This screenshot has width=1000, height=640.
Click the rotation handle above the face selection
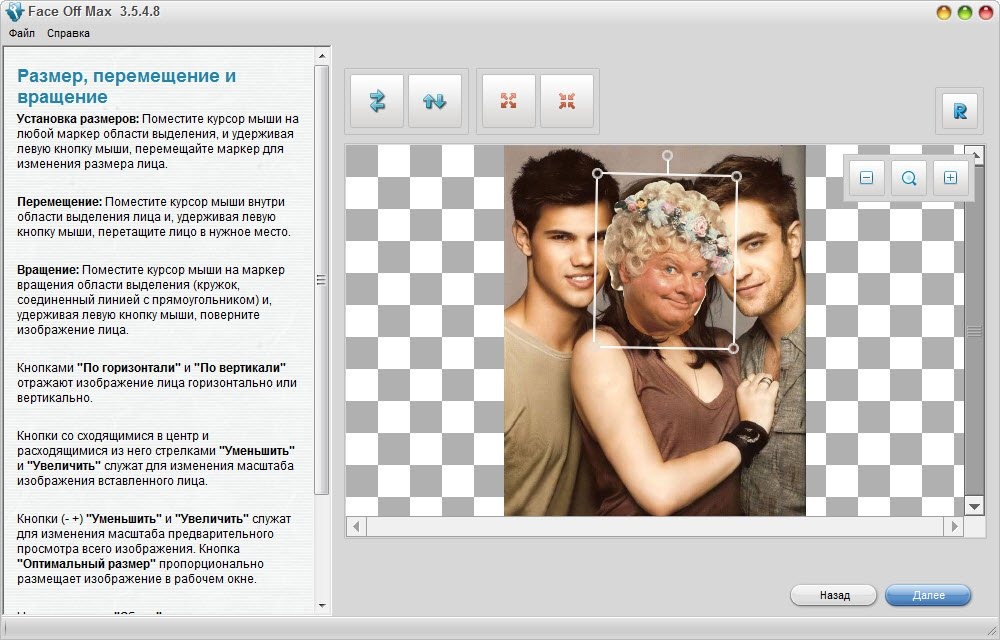[x=667, y=156]
